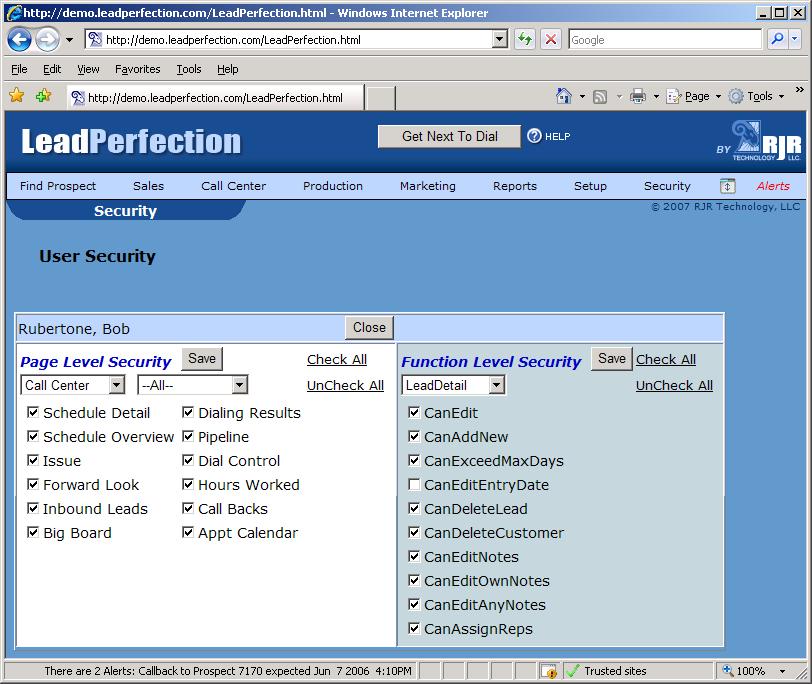This screenshot has height=684, width=812.
Task: Focus the Google search box
Action: [665, 39]
